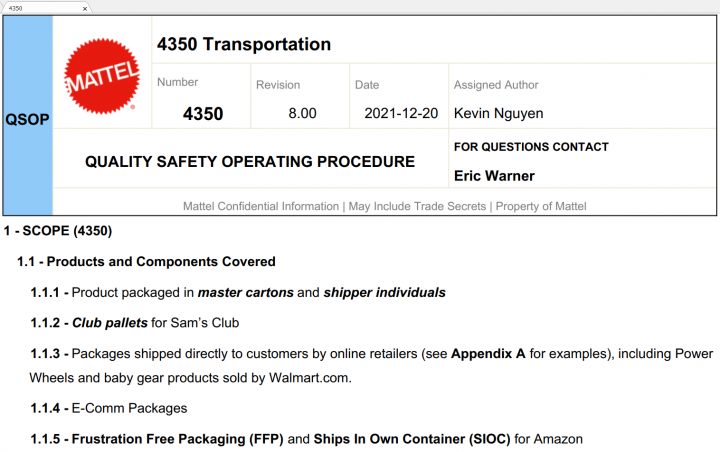Click the contact name Eric Warner
Image resolution: width=720 pixels, height=452 pixels.
click(494, 176)
